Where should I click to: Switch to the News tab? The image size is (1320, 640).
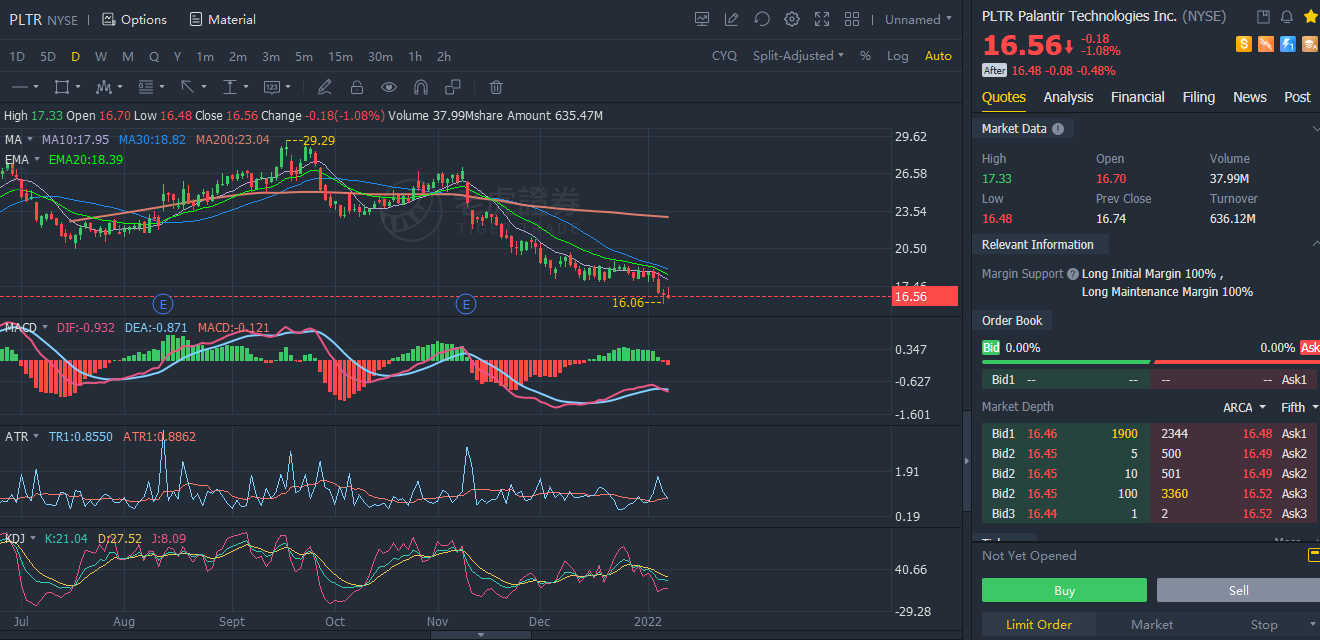pyautogui.click(x=1250, y=97)
